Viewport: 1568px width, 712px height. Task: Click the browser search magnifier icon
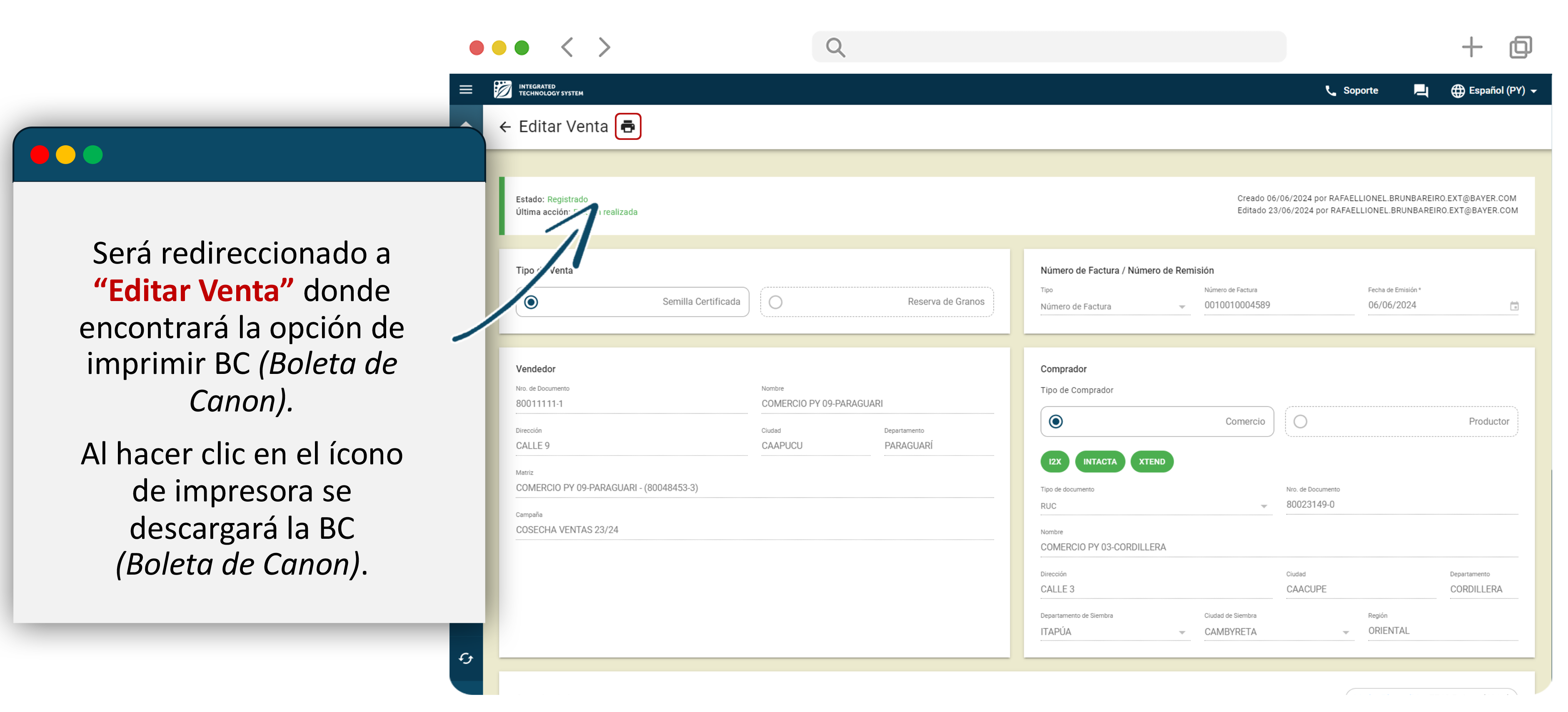click(835, 47)
